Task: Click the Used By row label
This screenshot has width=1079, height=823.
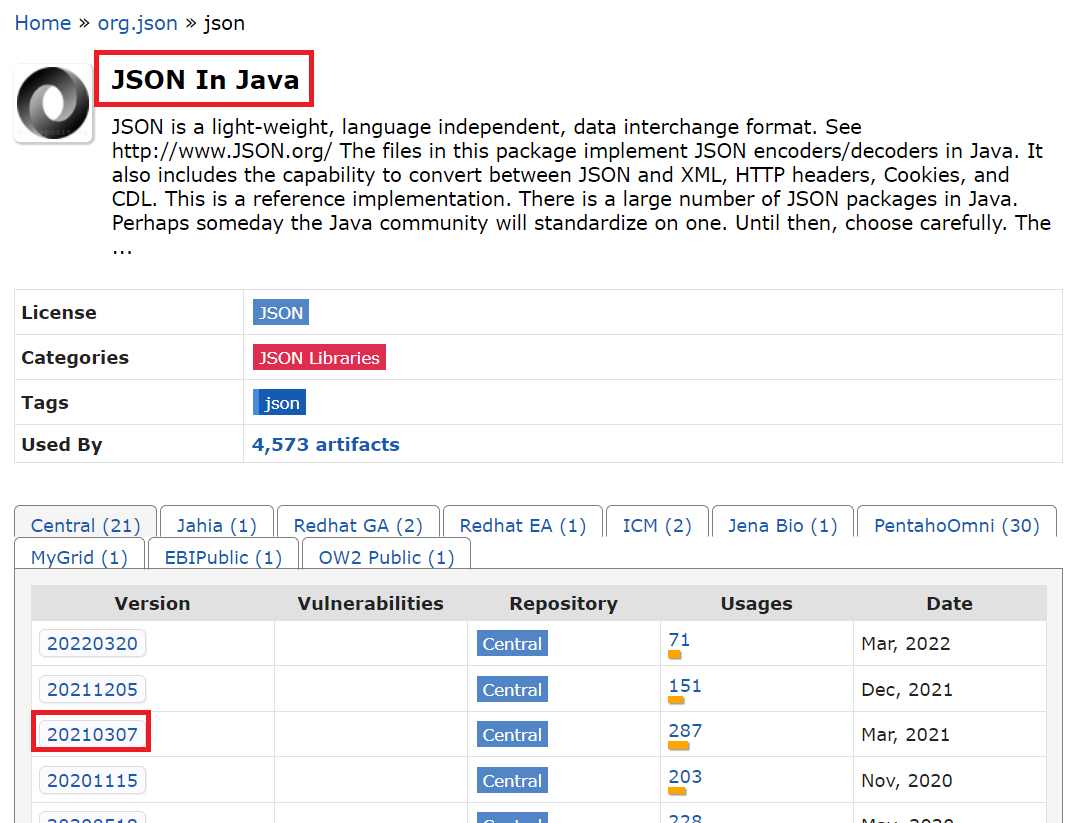Action: (62, 445)
